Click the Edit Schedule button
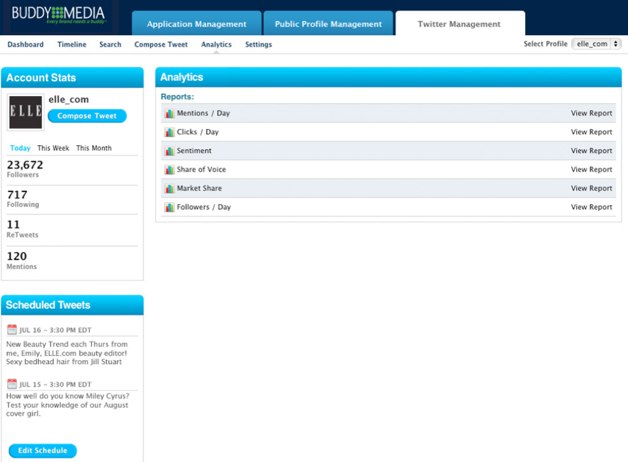The height and width of the screenshot is (462, 628). [42, 450]
